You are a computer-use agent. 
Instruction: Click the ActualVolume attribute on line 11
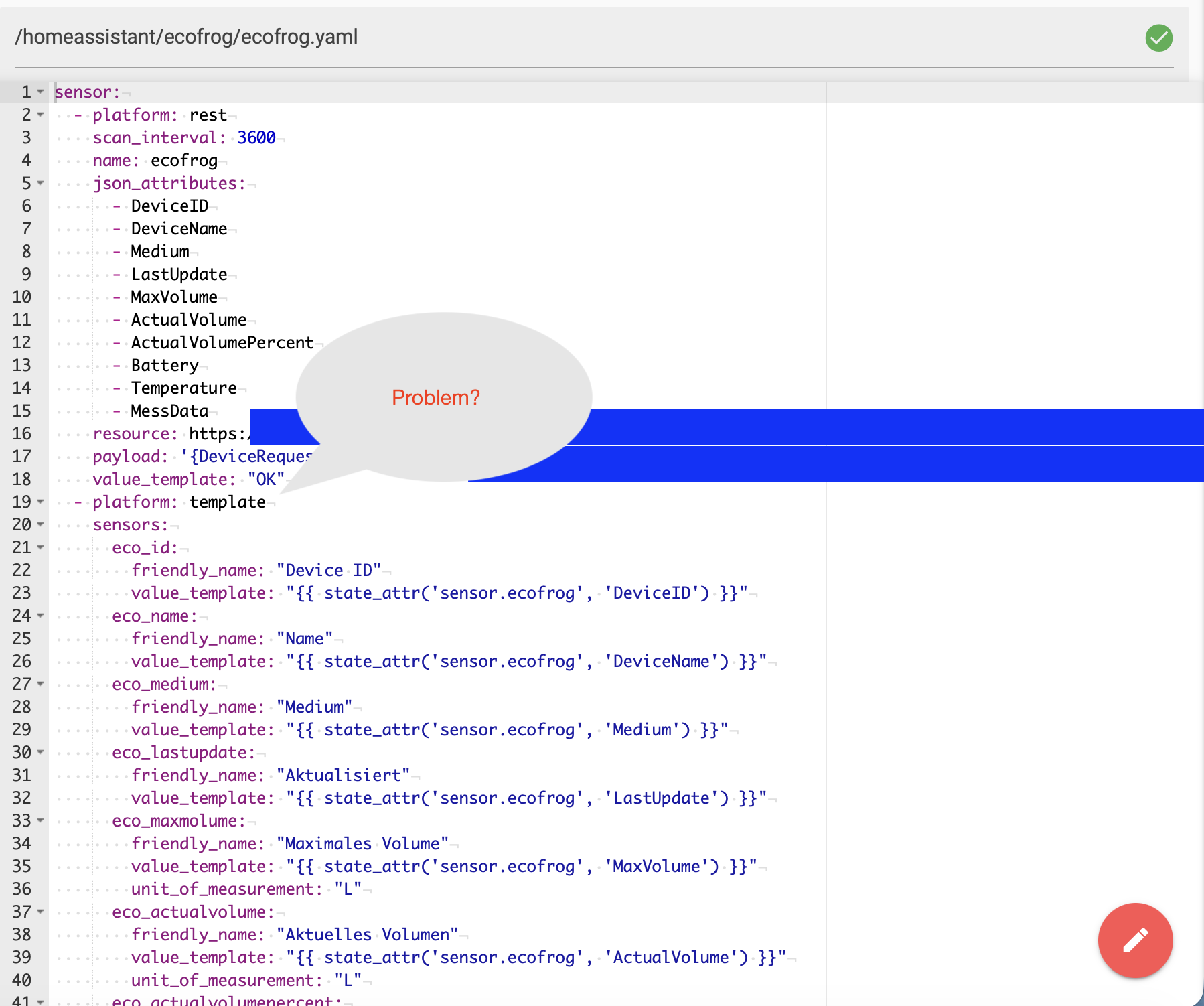(x=189, y=319)
